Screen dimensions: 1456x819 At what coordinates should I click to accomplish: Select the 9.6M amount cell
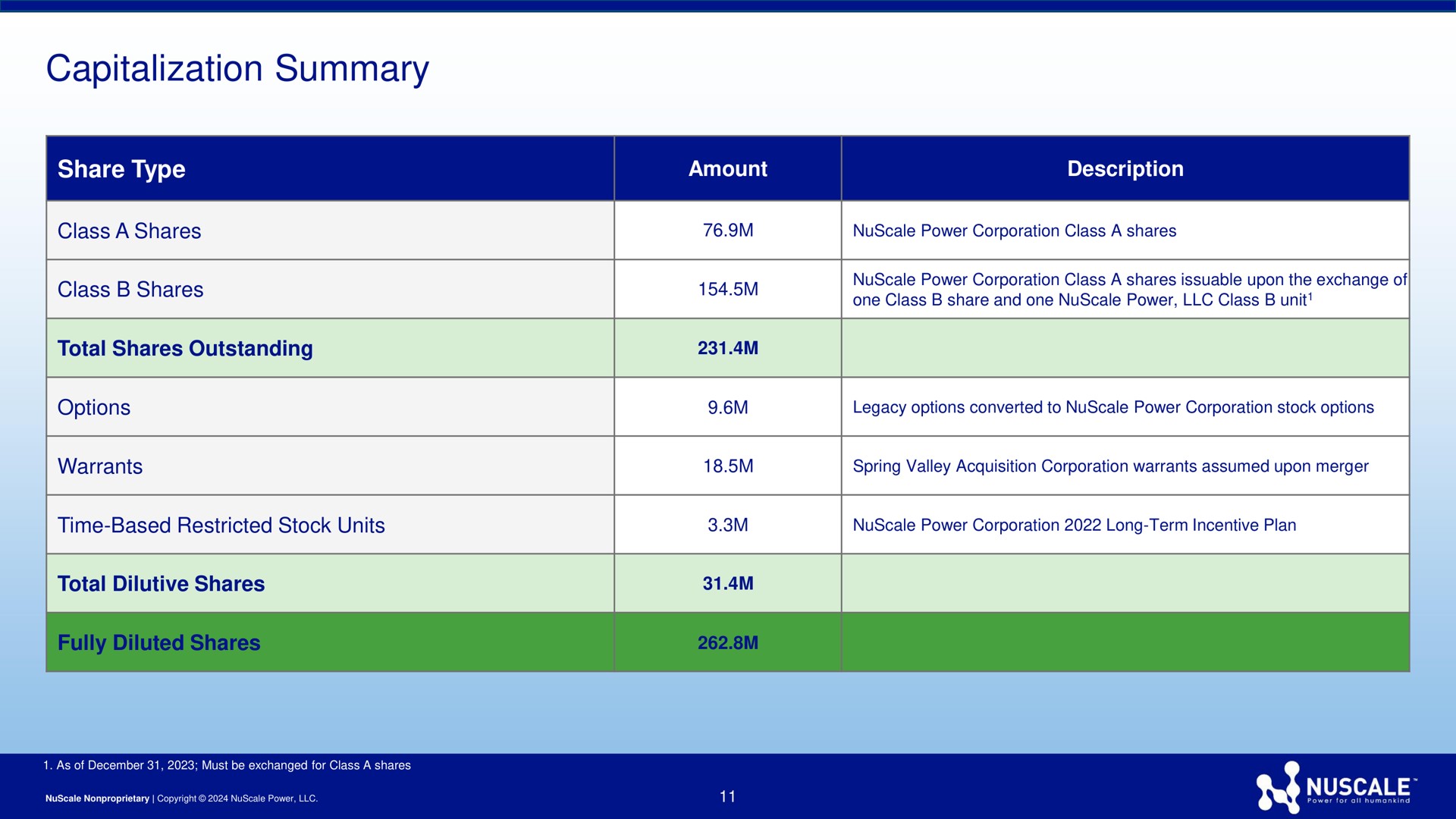click(x=728, y=407)
